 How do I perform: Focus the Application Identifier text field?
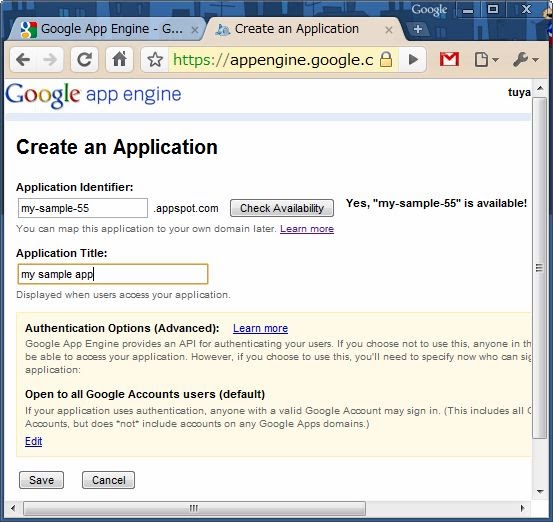(83, 208)
